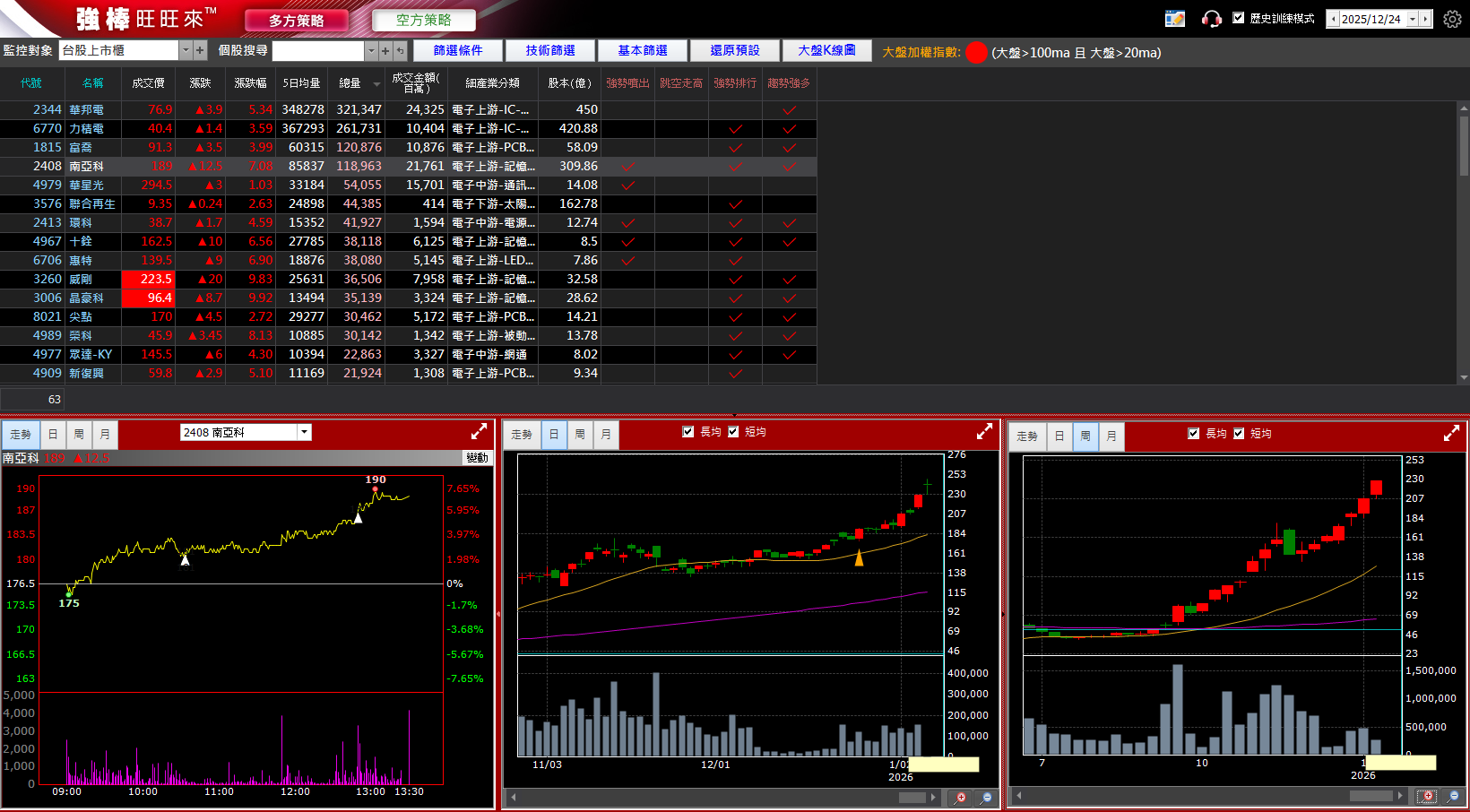Click the plus button beside 台股上市櫃
Image resolution: width=1470 pixels, height=812 pixels.
pyautogui.click(x=200, y=51)
